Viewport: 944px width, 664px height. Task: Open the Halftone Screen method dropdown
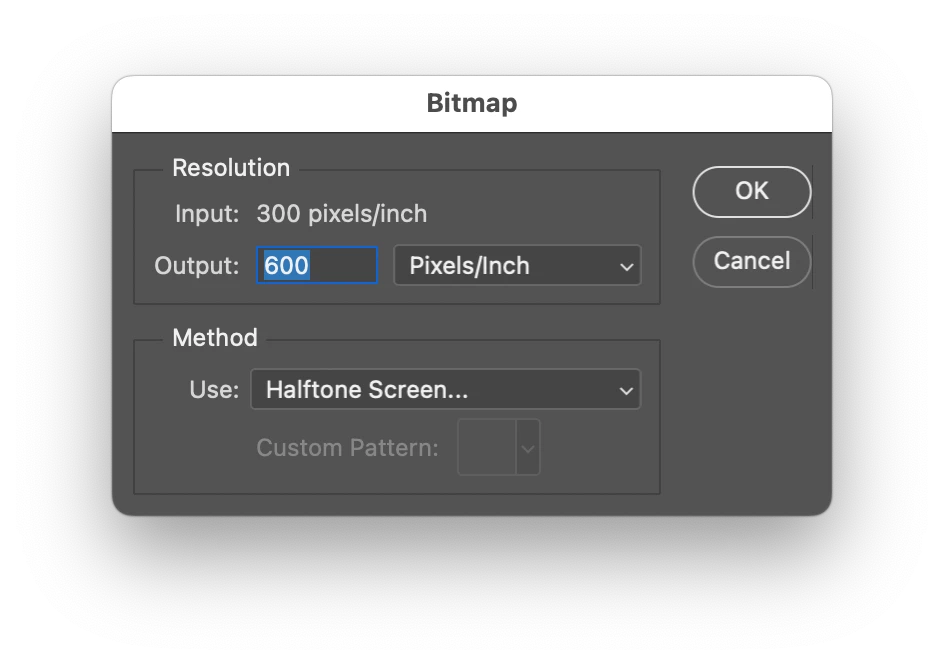click(x=446, y=389)
